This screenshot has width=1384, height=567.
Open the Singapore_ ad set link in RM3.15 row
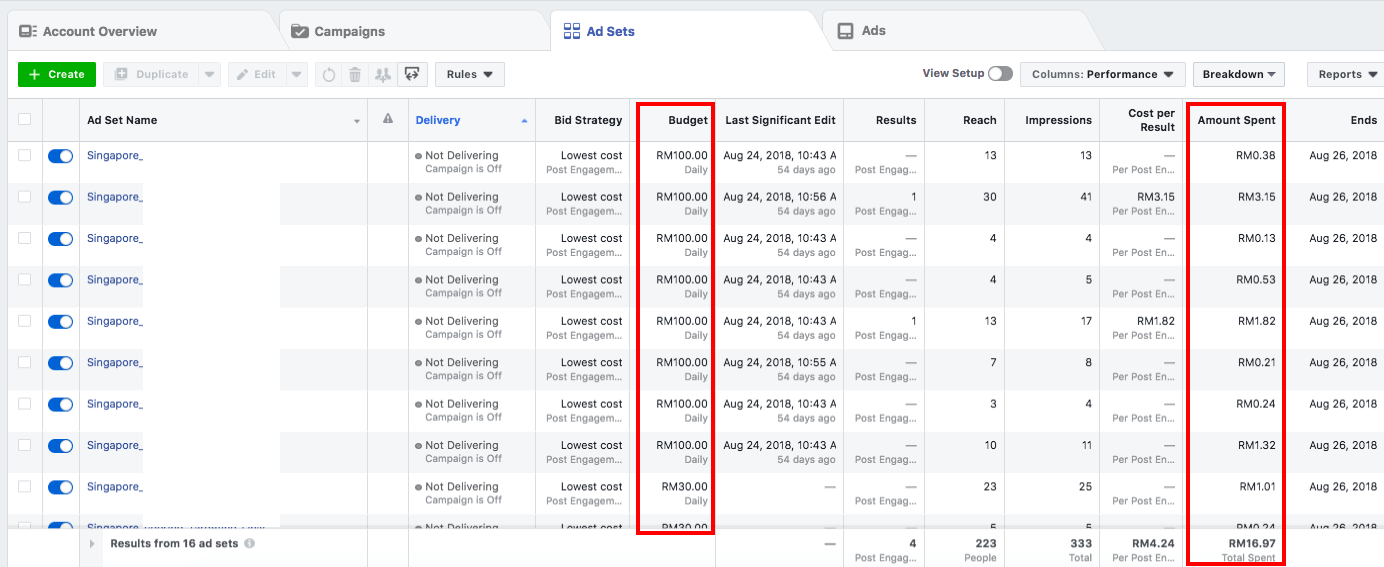[x=115, y=197]
